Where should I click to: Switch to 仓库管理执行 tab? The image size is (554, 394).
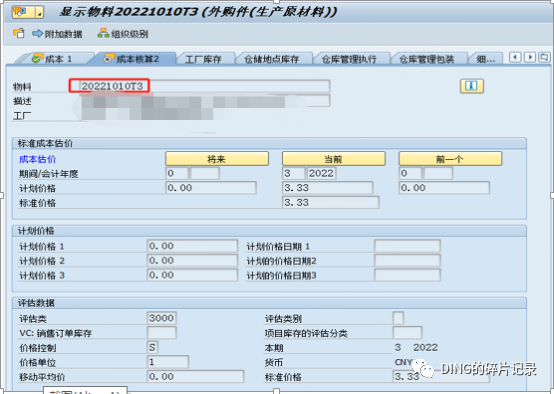(x=349, y=59)
